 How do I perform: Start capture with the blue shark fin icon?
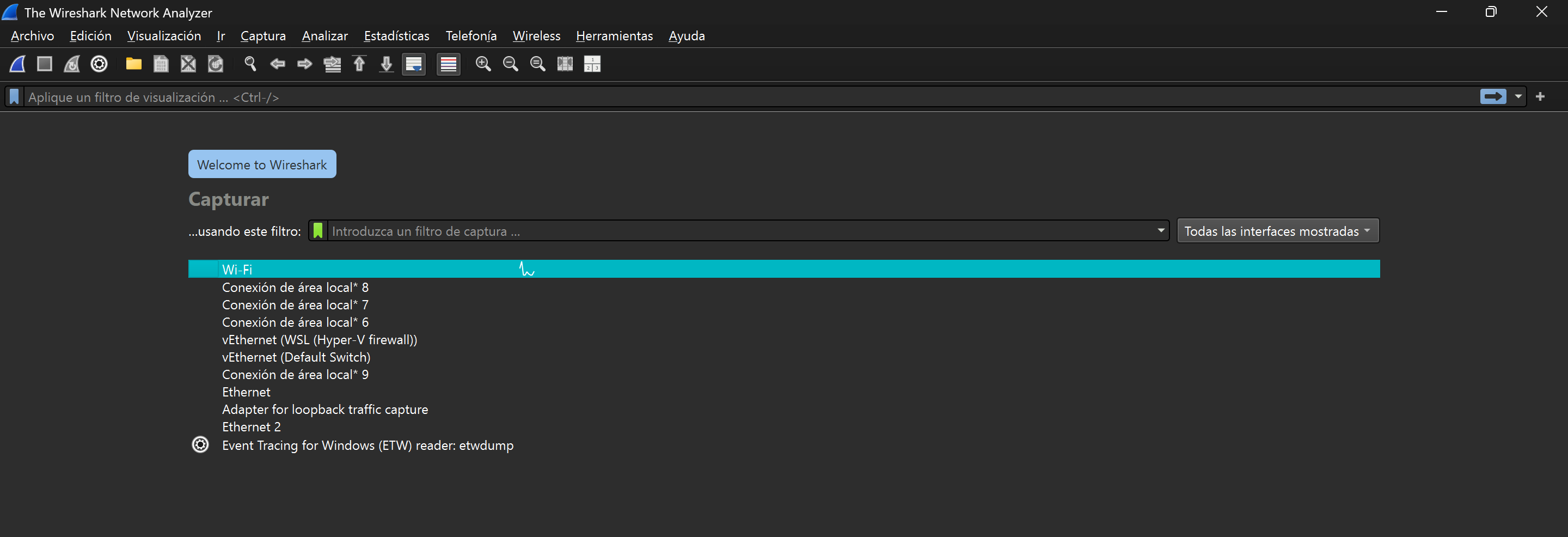point(17,64)
